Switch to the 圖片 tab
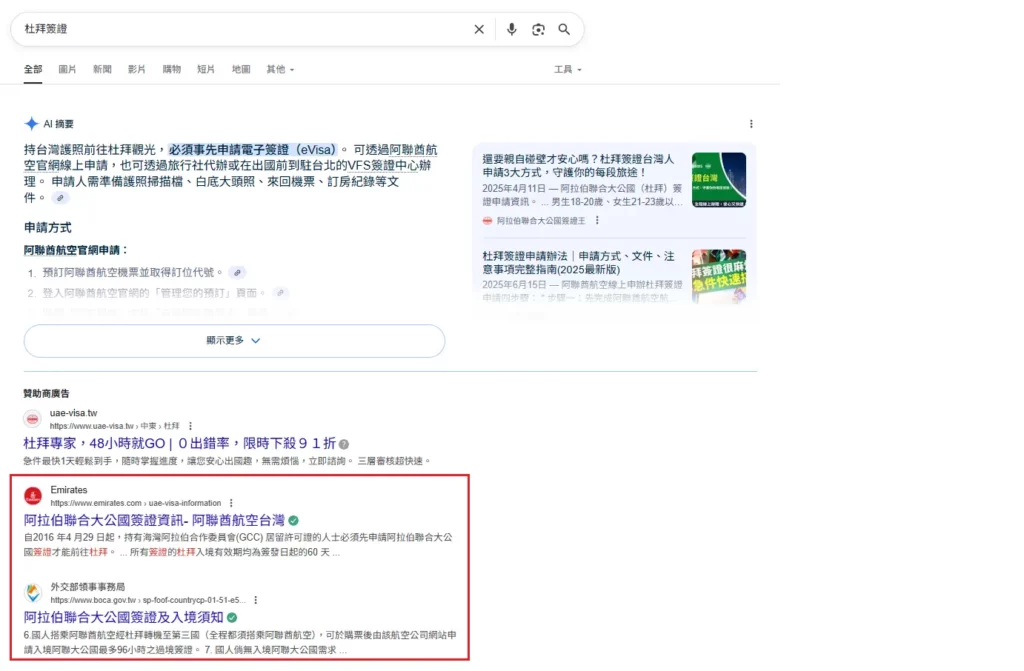 pos(67,69)
